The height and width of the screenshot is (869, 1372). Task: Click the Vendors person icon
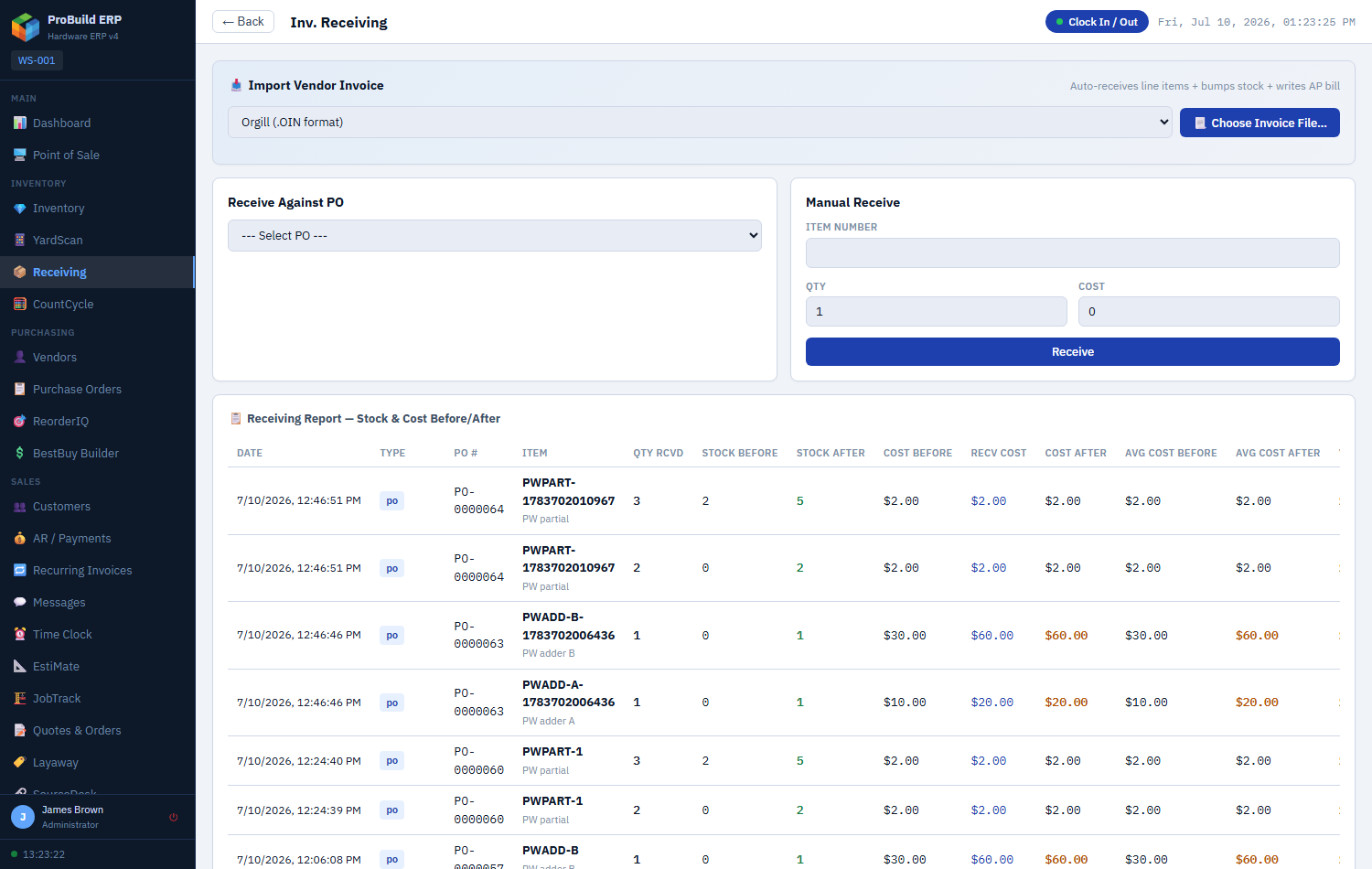click(19, 357)
